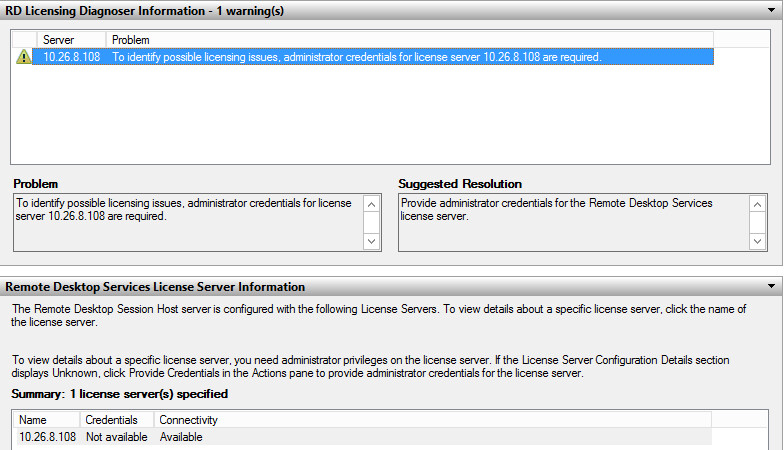Click the 'Remote Desktop Services License Server Information' header

click(155, 286)
